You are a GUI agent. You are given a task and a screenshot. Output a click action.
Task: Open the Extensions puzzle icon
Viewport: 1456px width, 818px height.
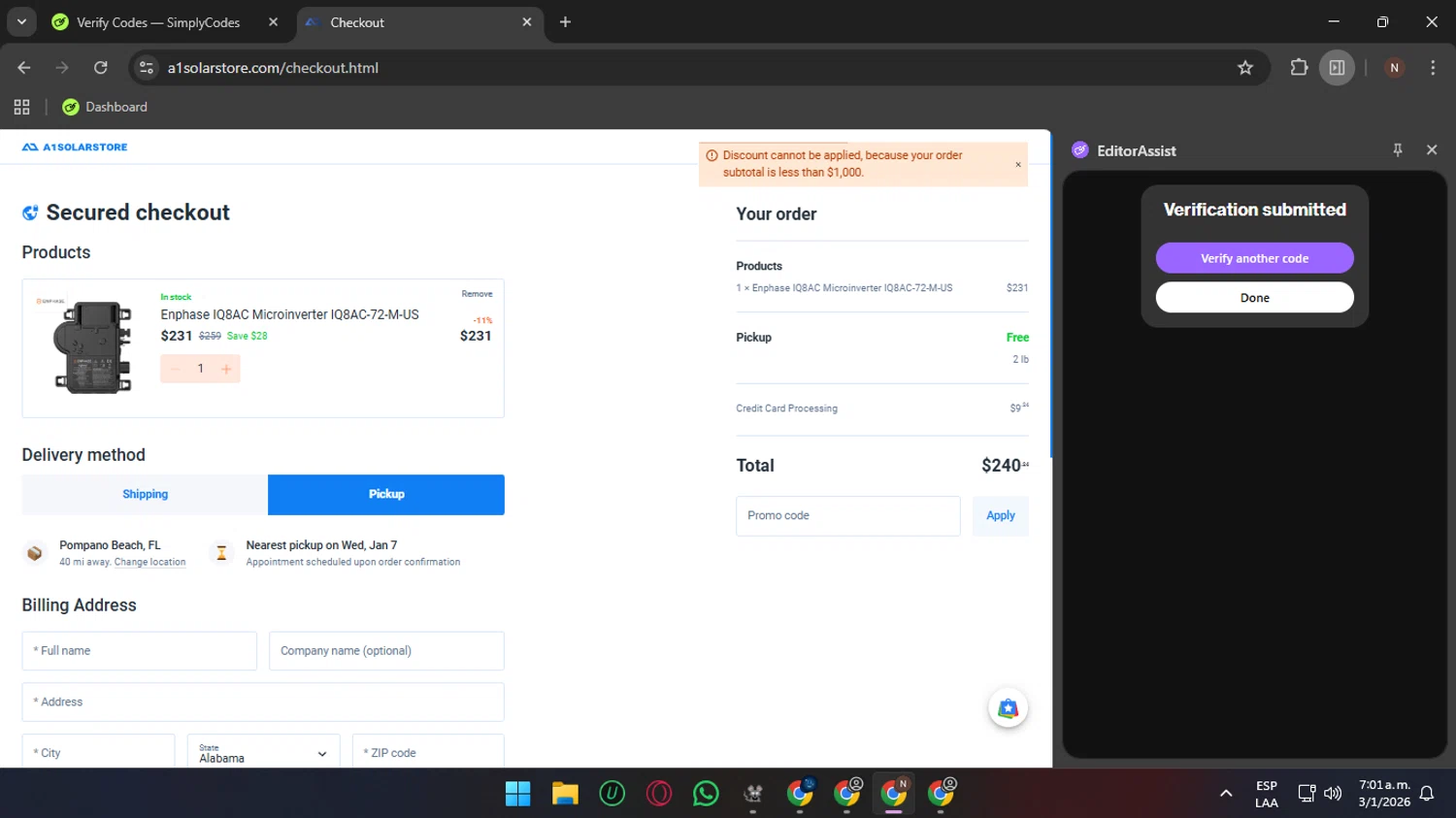1299,68
